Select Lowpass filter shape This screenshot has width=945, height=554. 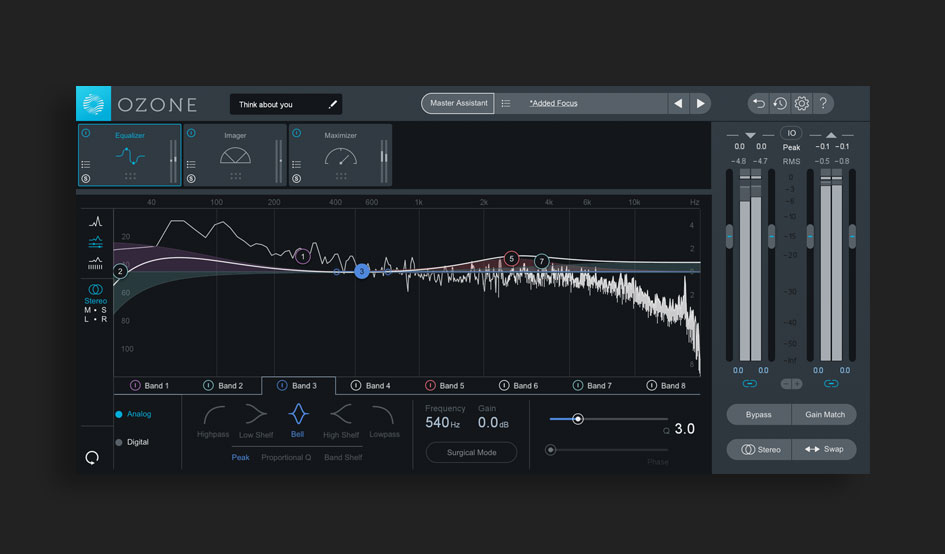click(384, 421)
